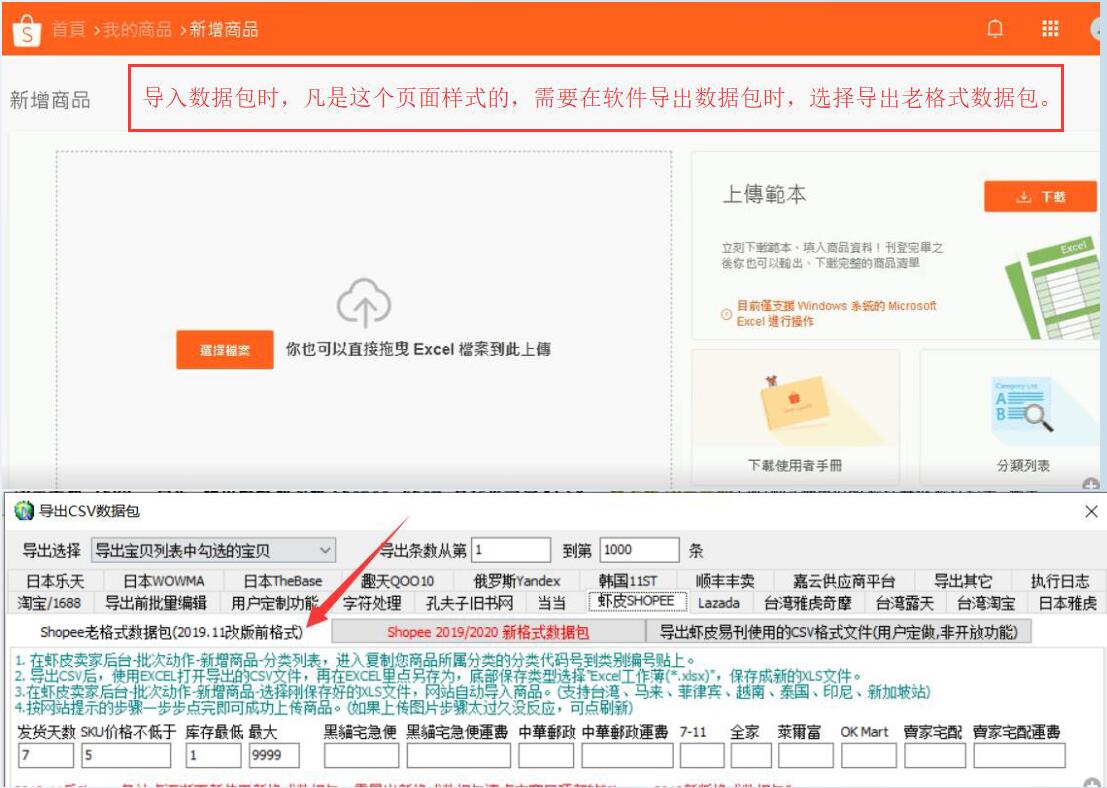This screenshot has width=1107, height=788.
Task: Click the Excel spreadsheet illustration
Action: pyautogui.click(x=1052, y=288)
